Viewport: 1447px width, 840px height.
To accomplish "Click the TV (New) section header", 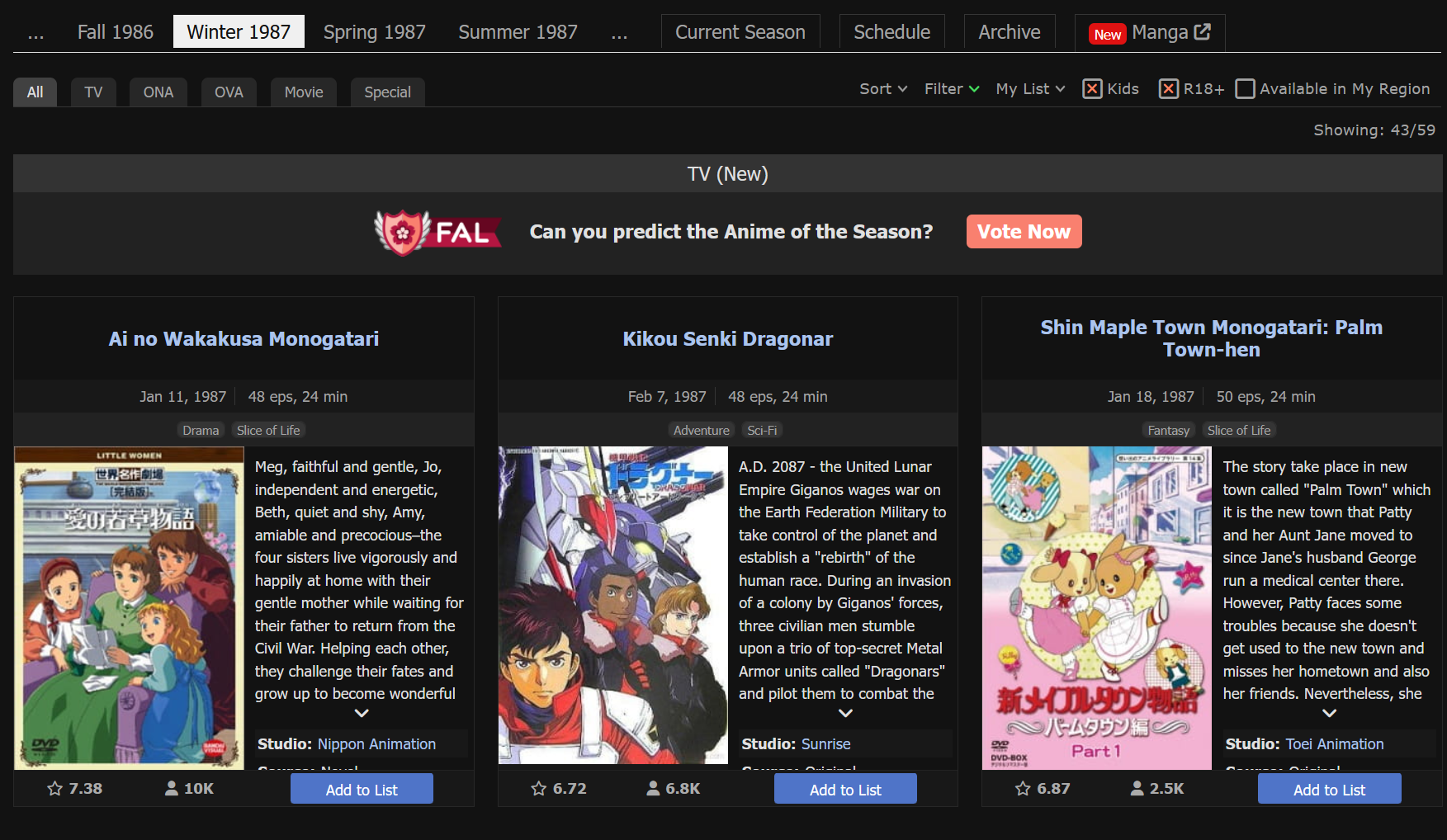I will 728,174.
